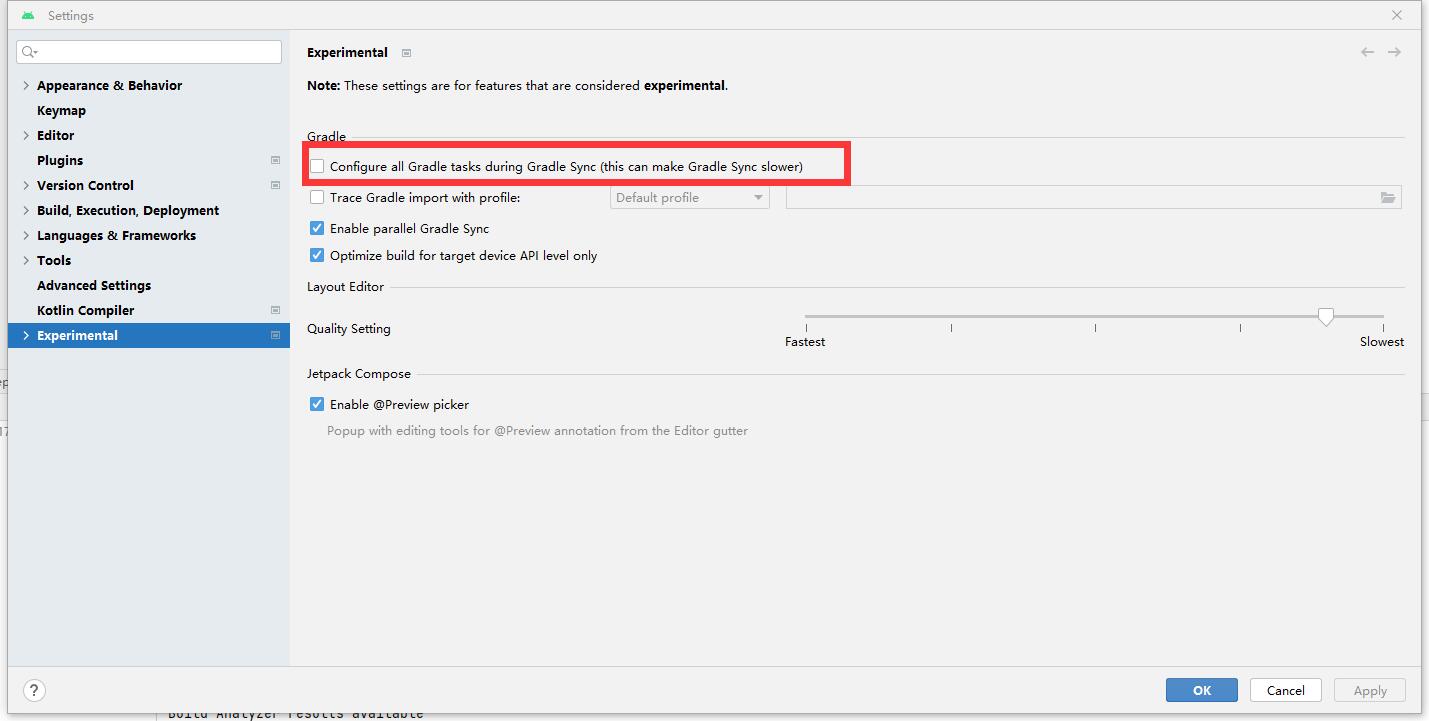Click the Cancel button
1429x721 pixels.
click(1285, 690)
